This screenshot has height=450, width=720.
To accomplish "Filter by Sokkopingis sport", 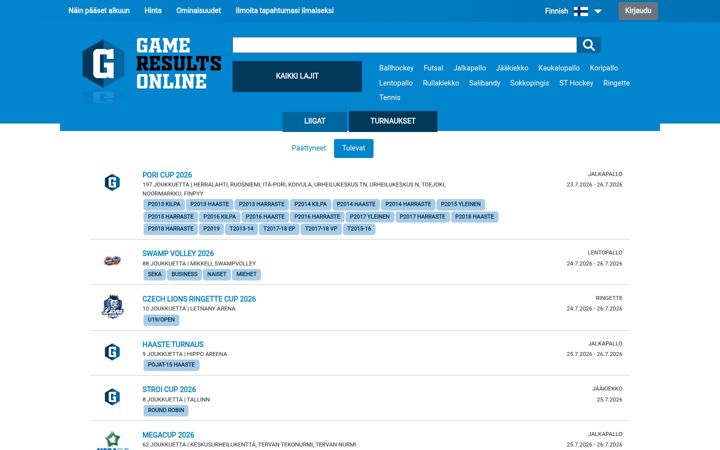I will tap(529, 83).
